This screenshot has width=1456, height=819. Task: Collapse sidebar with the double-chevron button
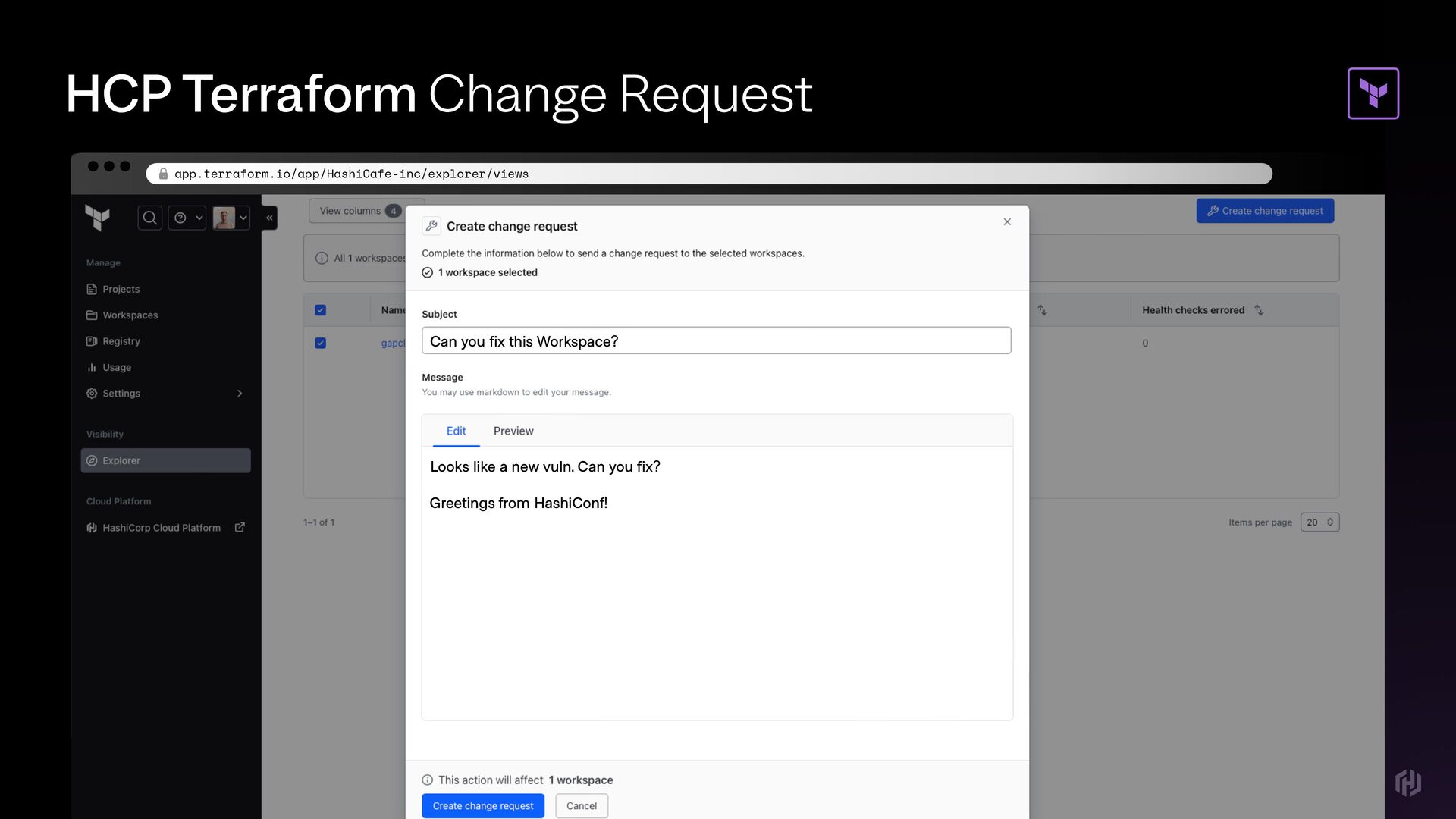click(x=269, y=218)
